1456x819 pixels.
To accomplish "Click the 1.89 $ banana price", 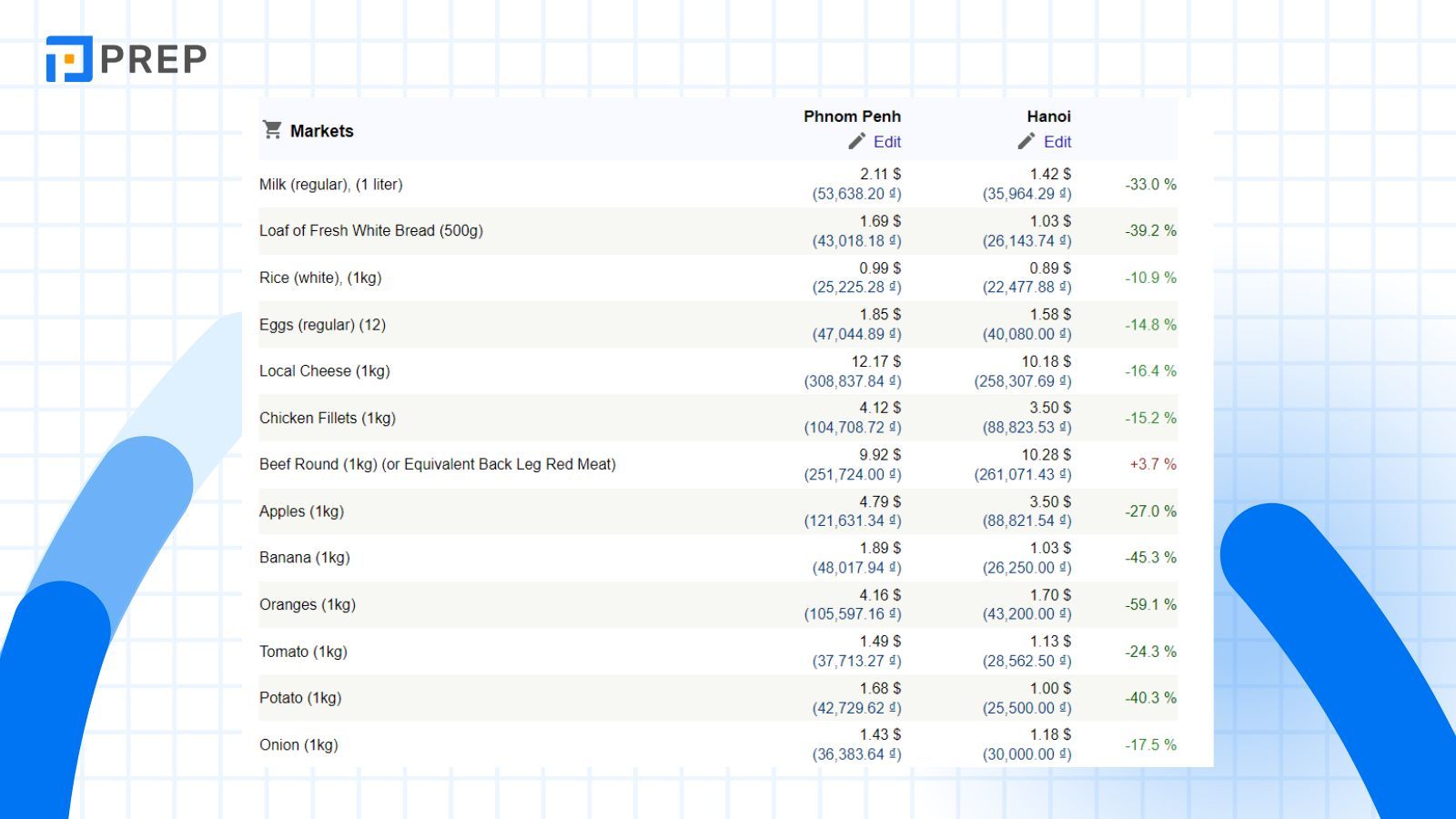I will pos(880,549).
